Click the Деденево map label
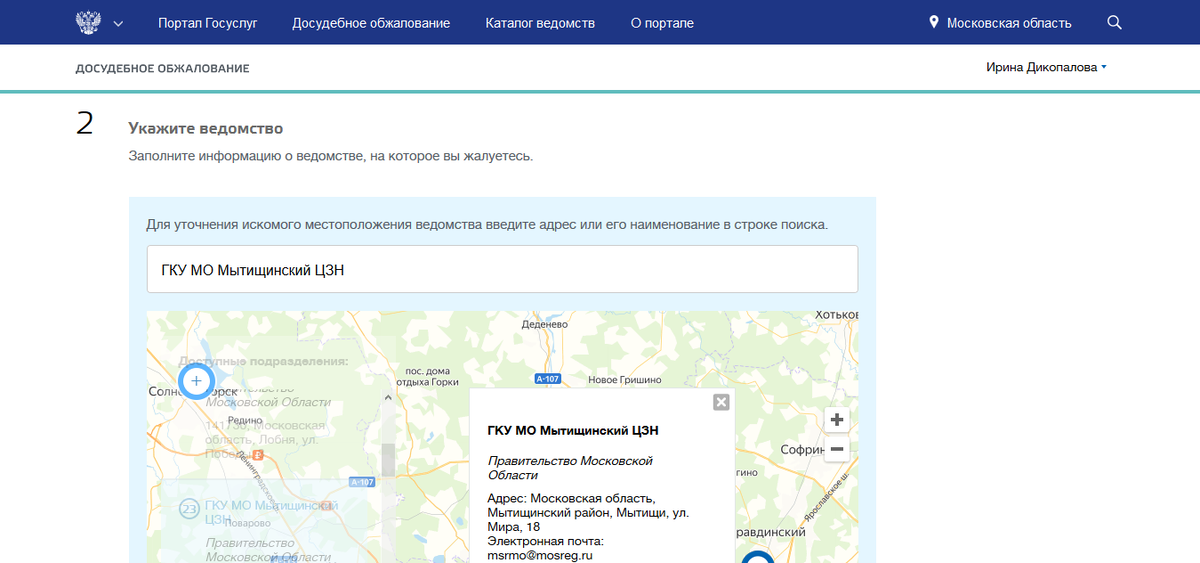Image resolution: width=1200 pixels, height=563 pixels. [544, 325]
